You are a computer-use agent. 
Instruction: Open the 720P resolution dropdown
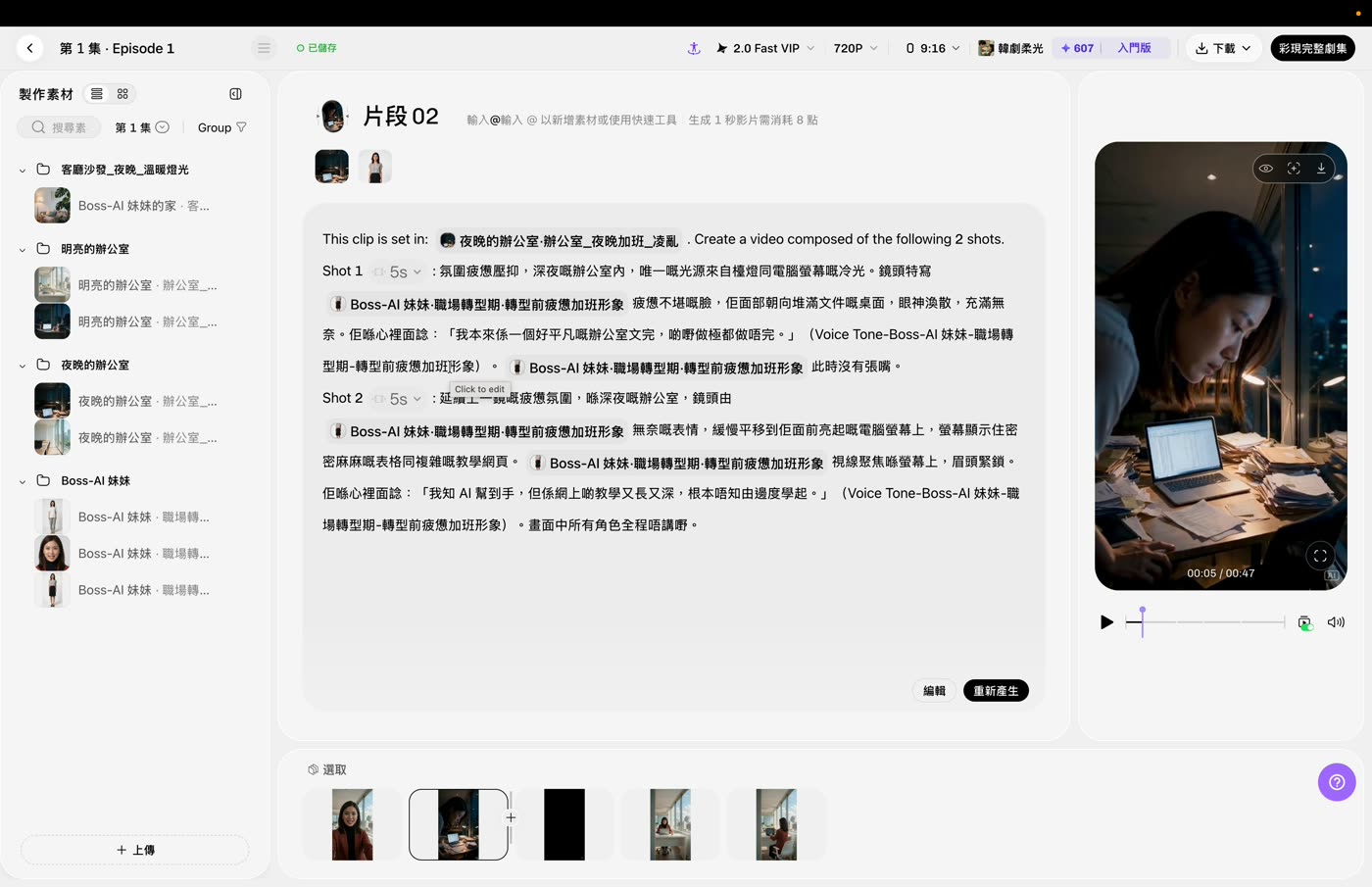point(856,48)
